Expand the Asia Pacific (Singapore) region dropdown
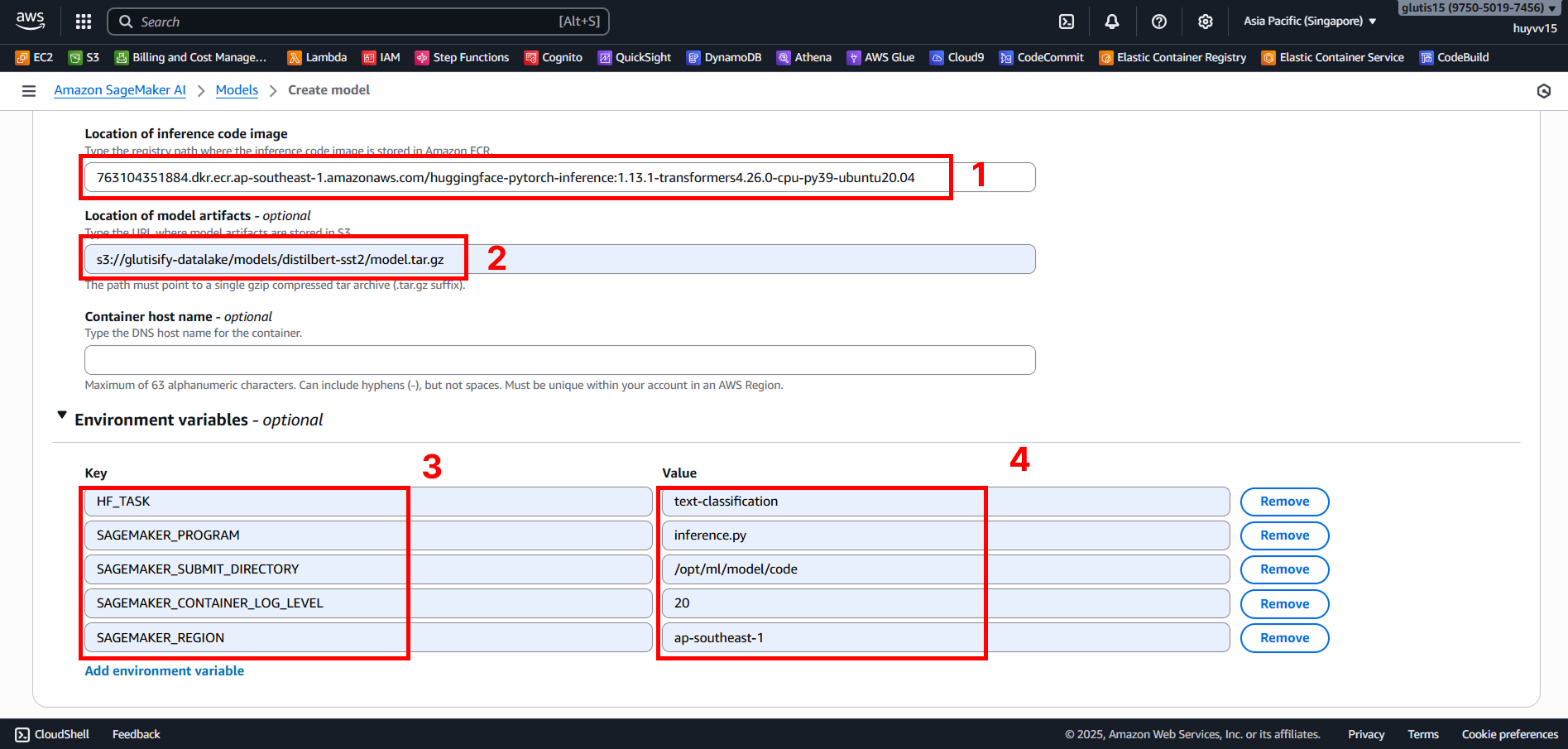Image resolution: width=1568 pixels, height=749 pixels. (1309, 22)
